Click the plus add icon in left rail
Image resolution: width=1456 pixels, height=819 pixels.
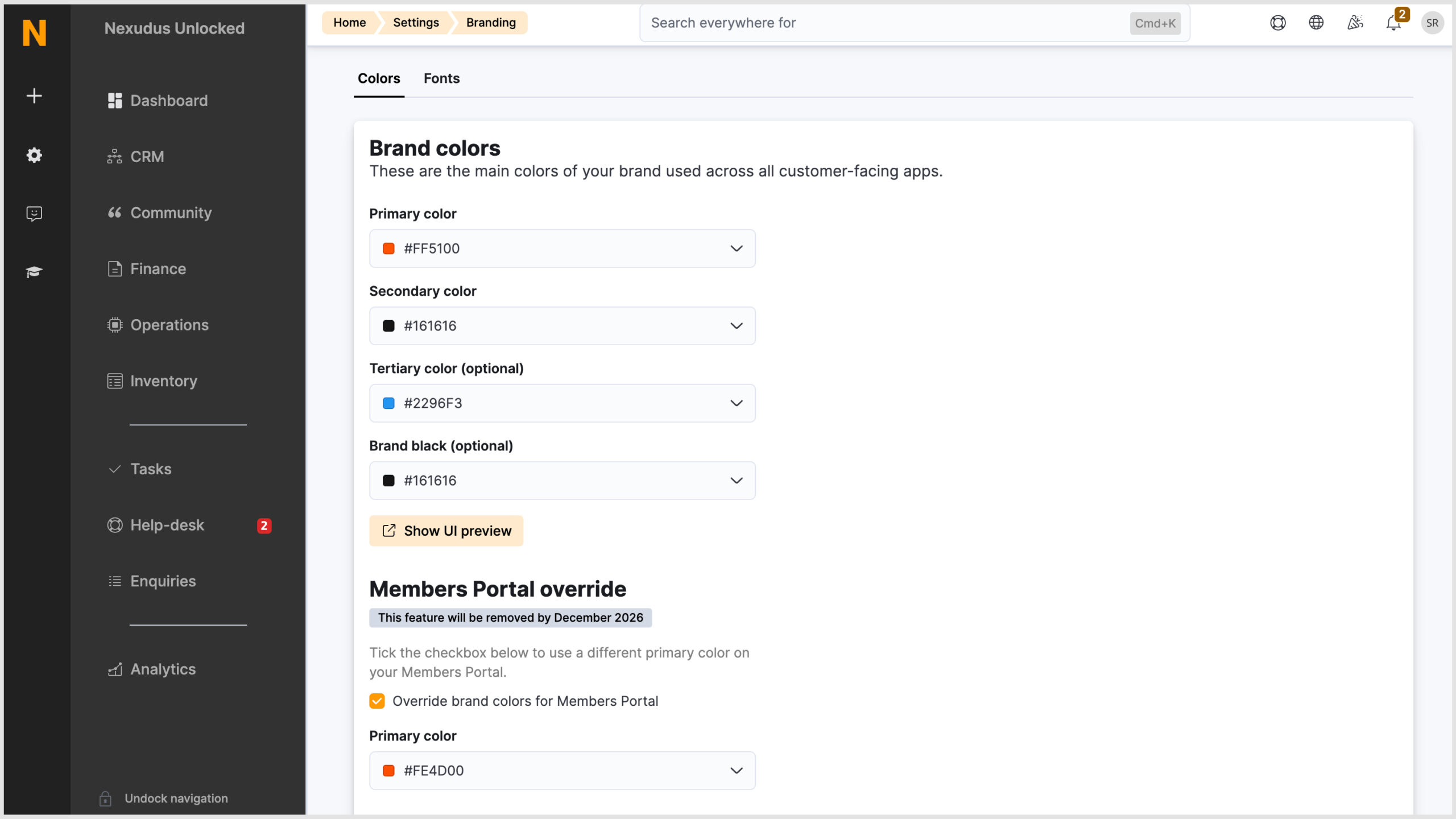[34, 96]
